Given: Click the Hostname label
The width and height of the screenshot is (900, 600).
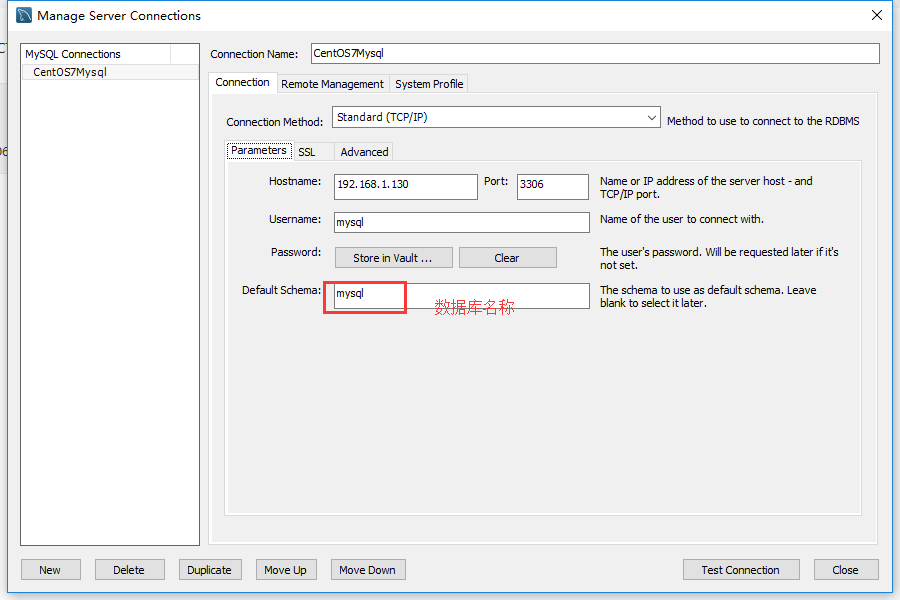Looking at the screenshot, I should (x=294, y=181).
